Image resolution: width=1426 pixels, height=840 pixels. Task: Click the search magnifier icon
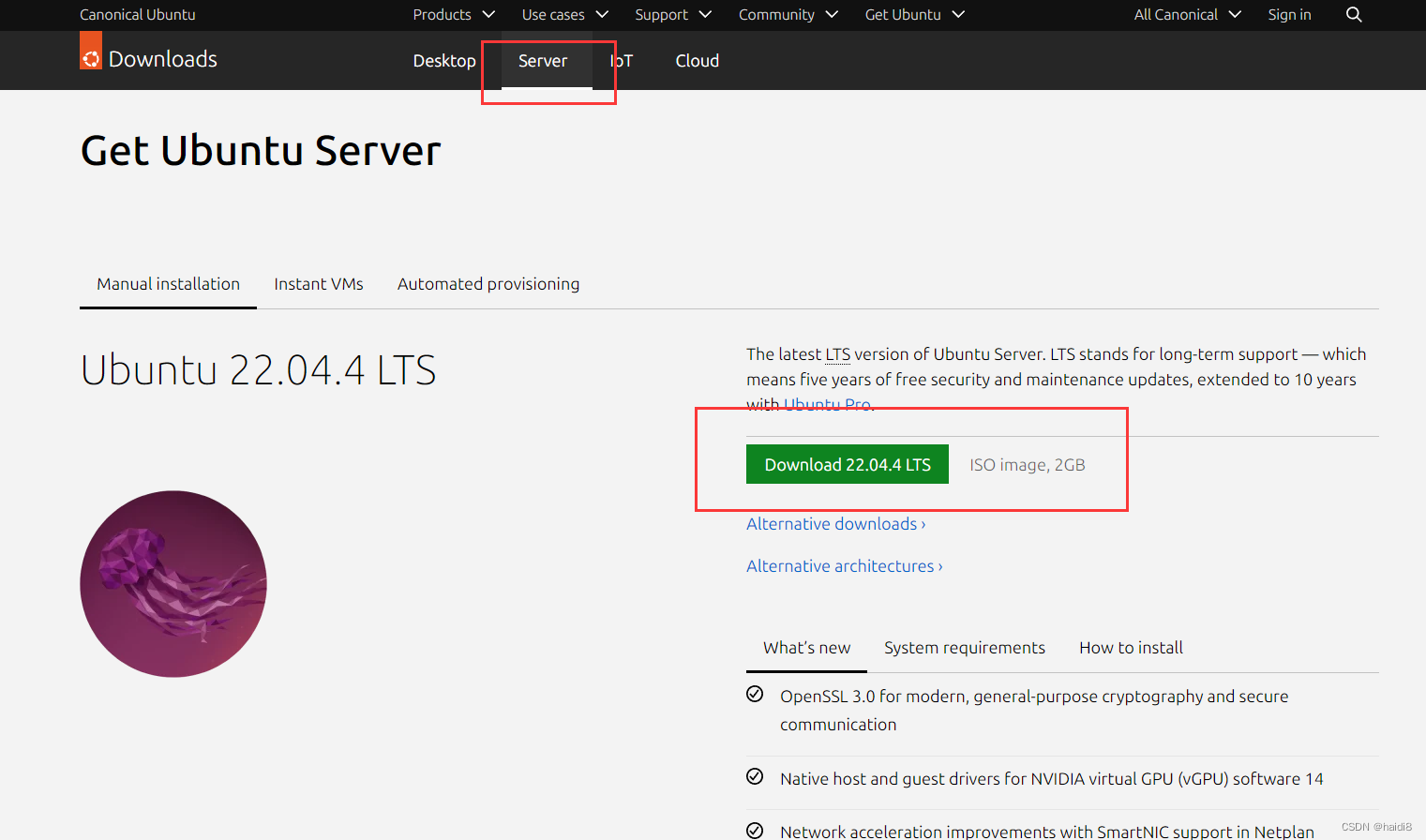[x=1354, y=14]
